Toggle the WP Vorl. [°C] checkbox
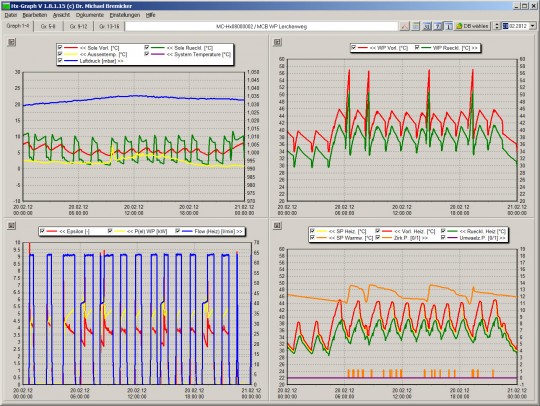This screenshot has width=540, height=406. [x=353, y=48]
